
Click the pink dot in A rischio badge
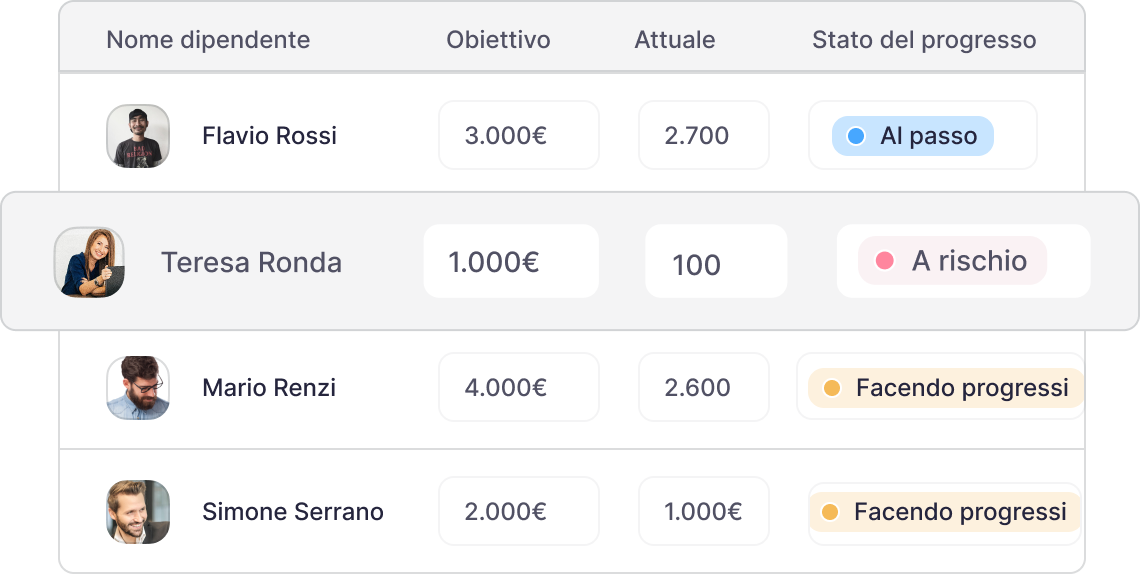pyautogui.click(x=884, y=261)
